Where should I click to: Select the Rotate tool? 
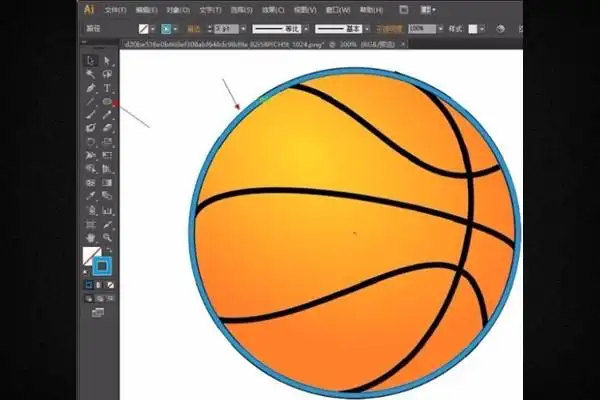(91, 142)
